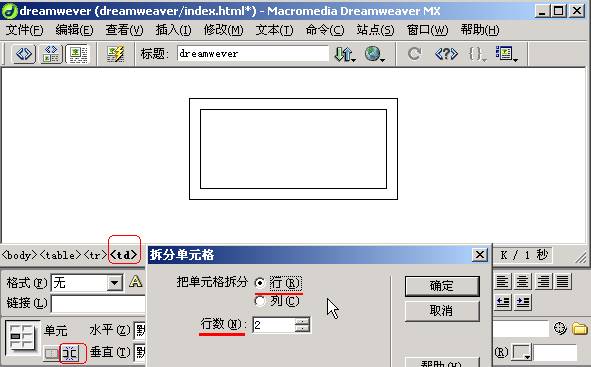
Task: Click the Refresh design view icon
Action: coord(414,54)
